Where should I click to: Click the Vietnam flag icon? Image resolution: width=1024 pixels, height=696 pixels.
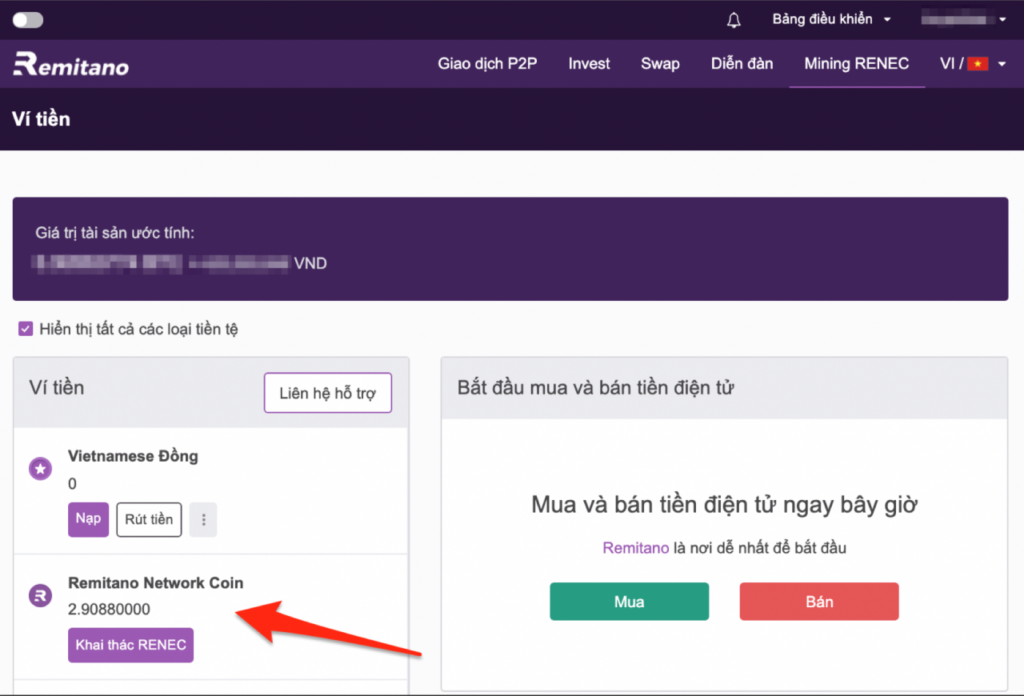[978, 64]
